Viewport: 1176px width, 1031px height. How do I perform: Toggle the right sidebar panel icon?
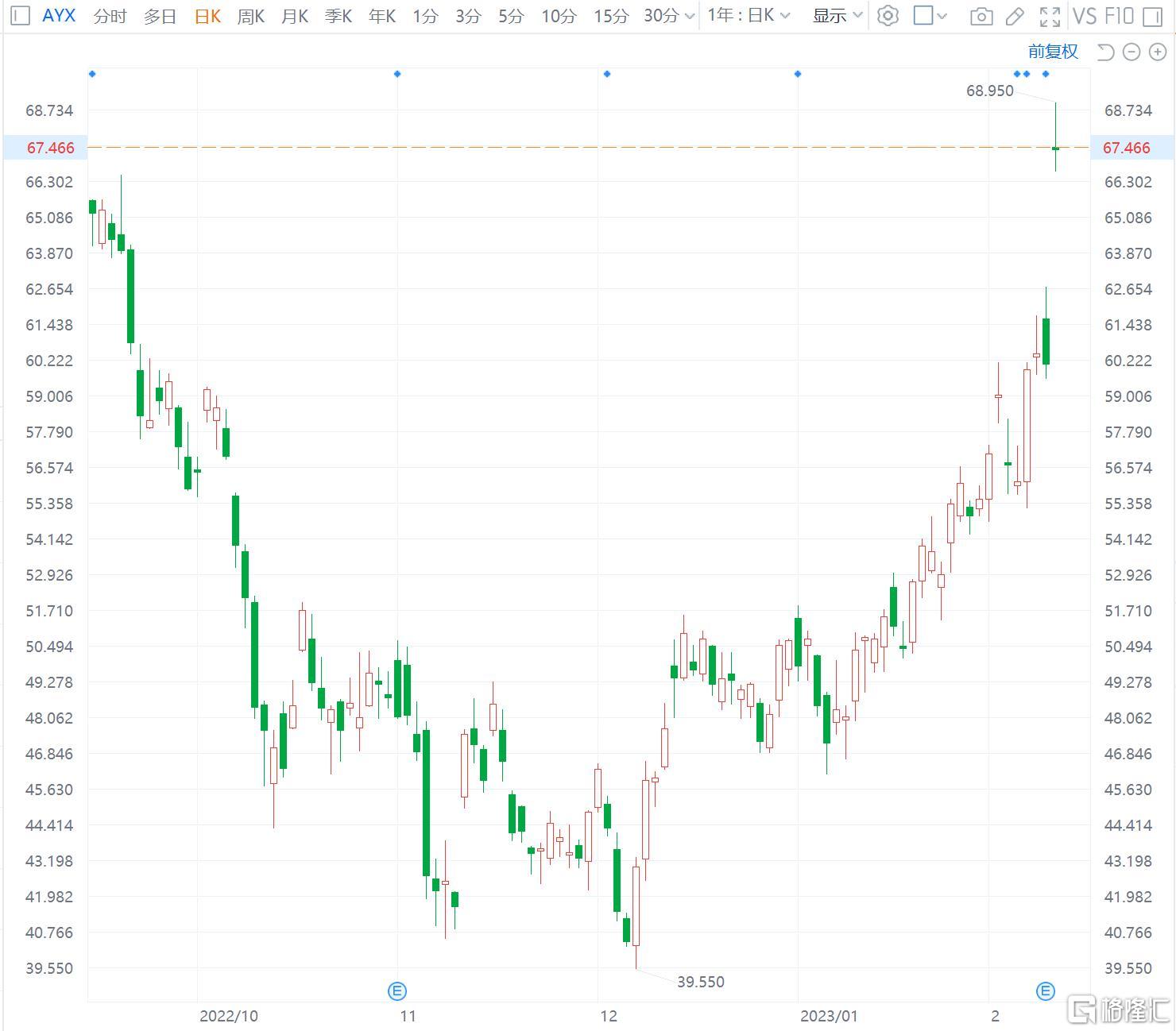1152,17
